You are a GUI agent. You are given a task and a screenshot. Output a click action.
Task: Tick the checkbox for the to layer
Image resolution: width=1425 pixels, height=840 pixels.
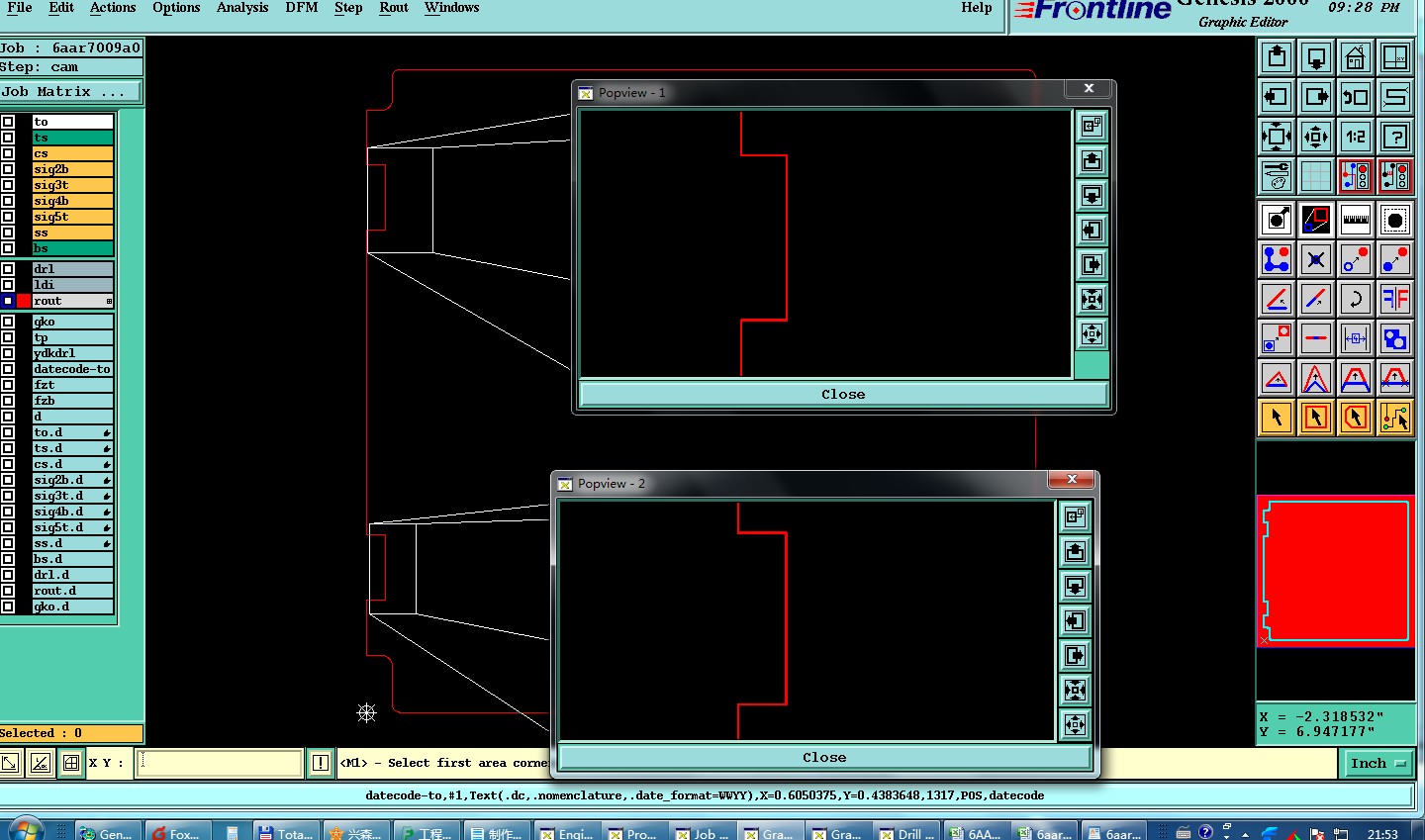8,122
